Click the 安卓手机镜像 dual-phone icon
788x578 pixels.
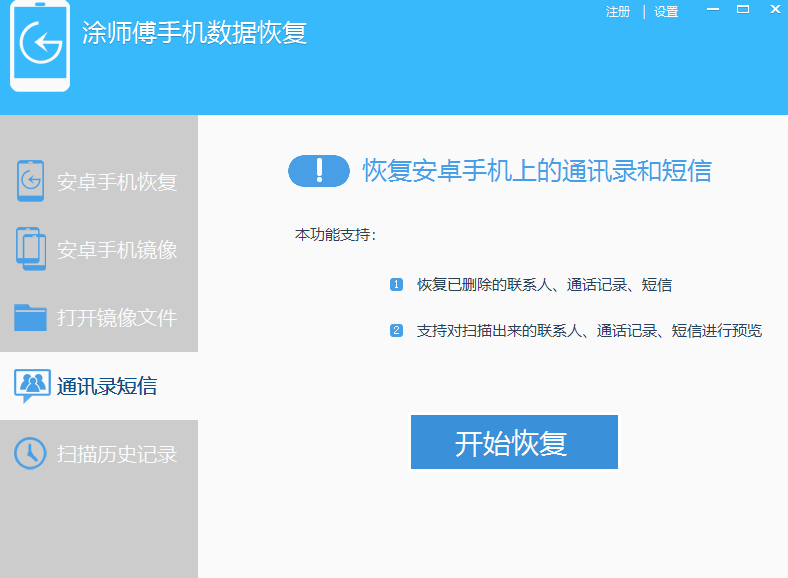pos(31,248)
